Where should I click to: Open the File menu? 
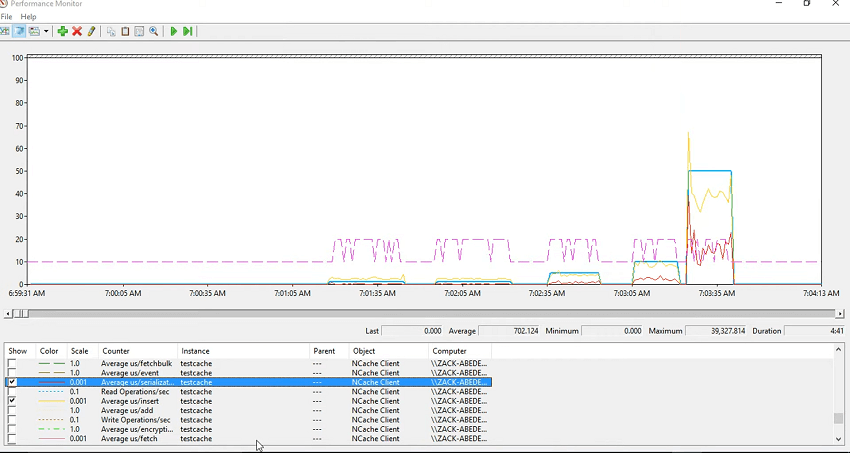[x=6, y=17]
